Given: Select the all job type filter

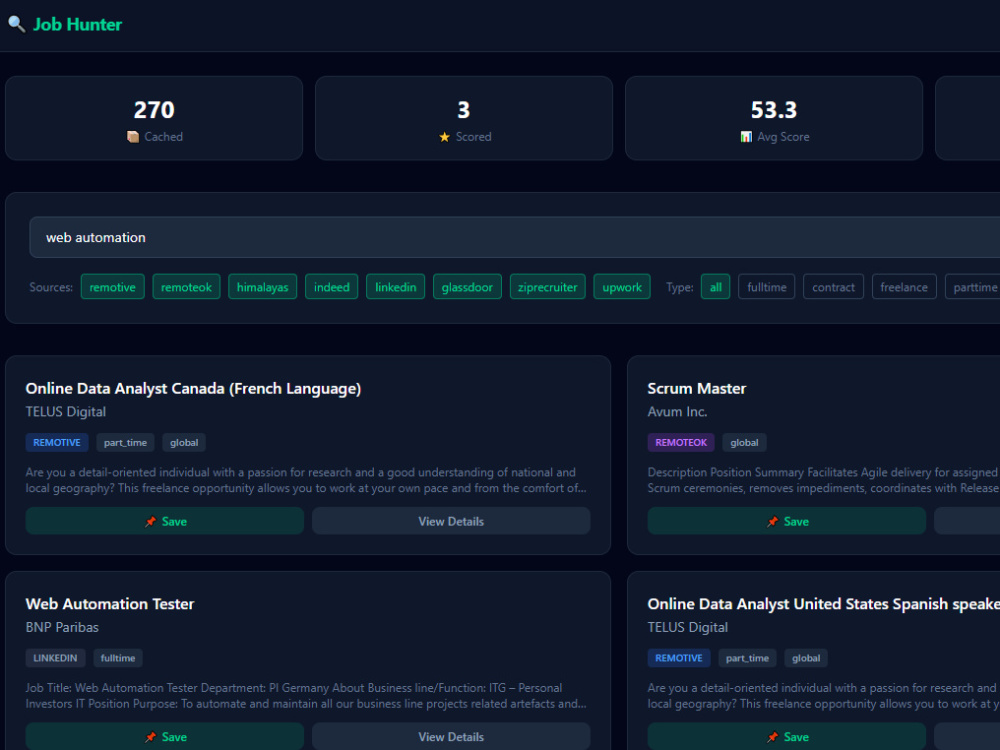Looking at the screenshot, I should tap(716, 287).
